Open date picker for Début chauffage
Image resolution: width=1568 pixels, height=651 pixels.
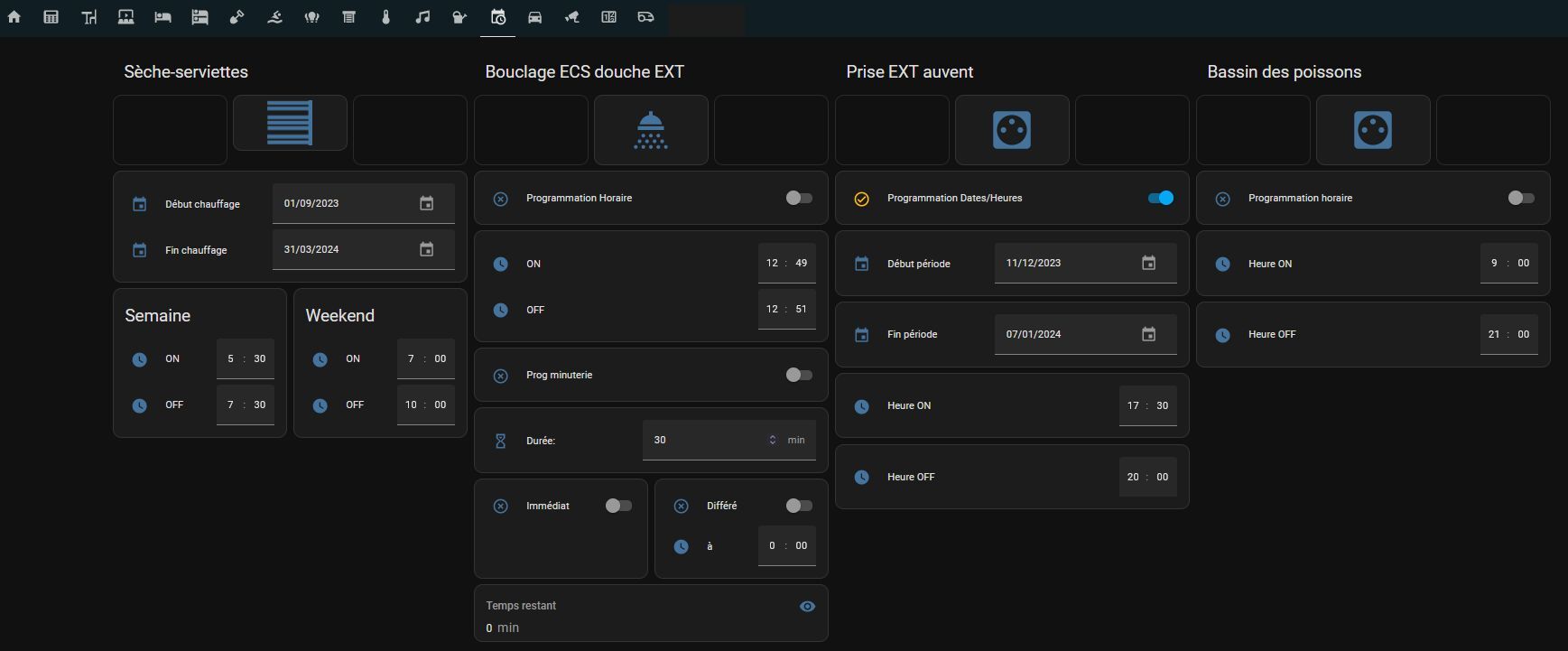[427, 204]
